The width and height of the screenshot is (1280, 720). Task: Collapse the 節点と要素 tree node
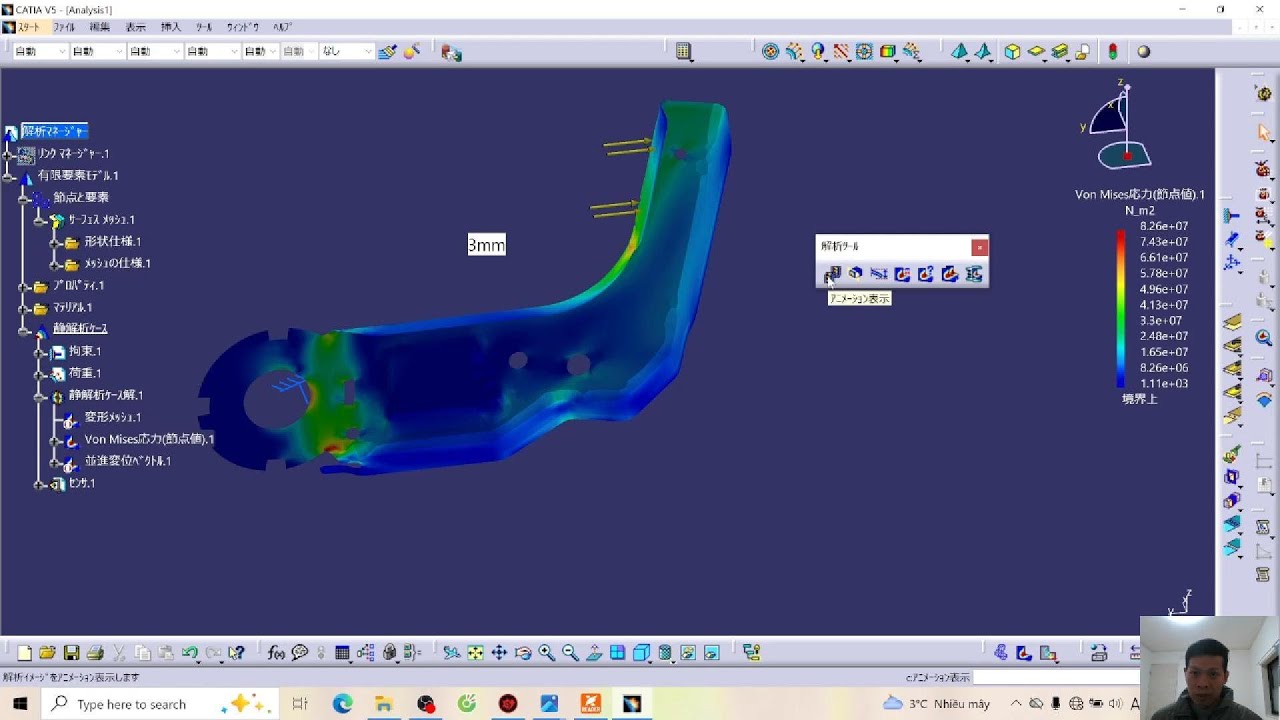point(24,198)
